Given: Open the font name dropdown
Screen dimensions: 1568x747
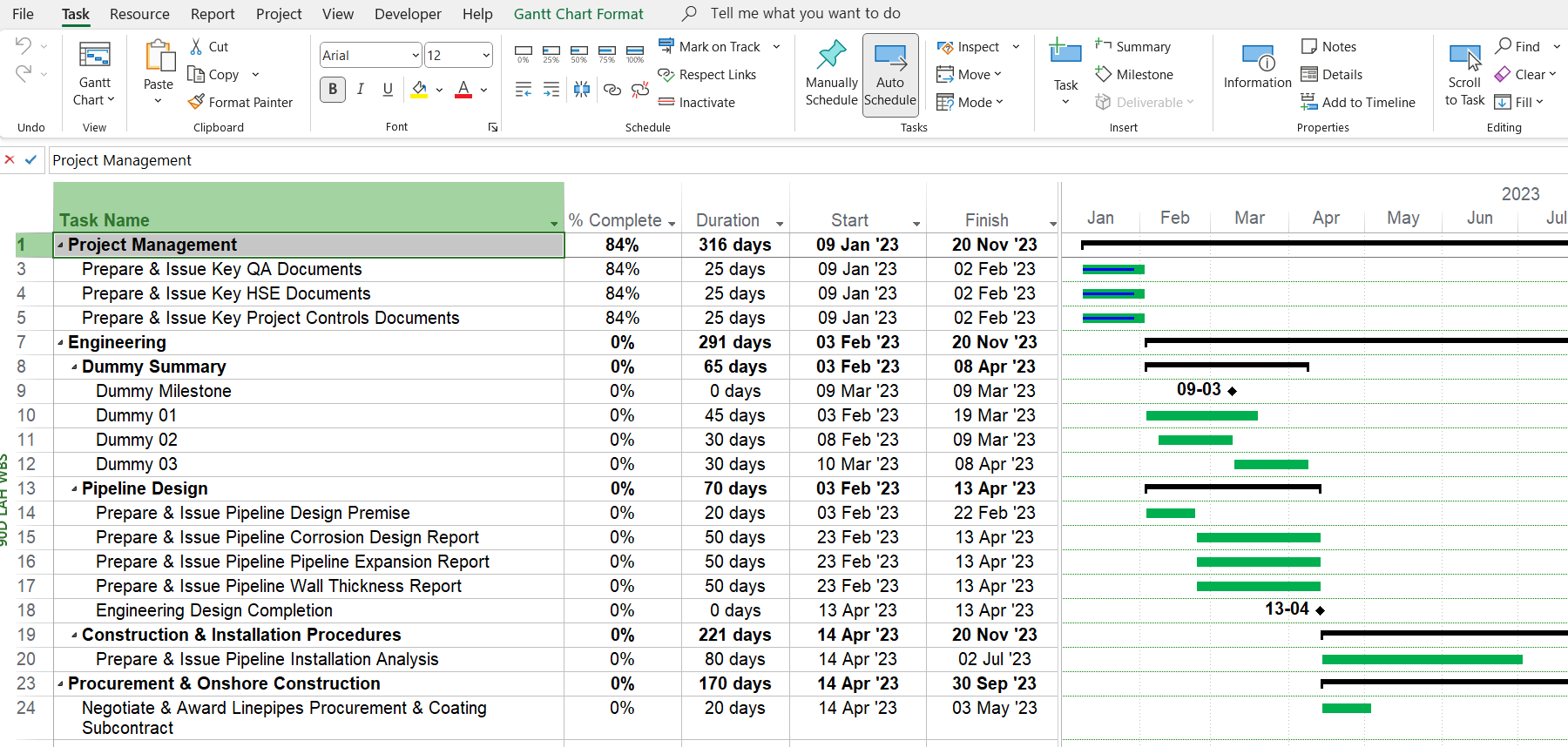Looking at the screenshot, I should click(x=416, y=55).
